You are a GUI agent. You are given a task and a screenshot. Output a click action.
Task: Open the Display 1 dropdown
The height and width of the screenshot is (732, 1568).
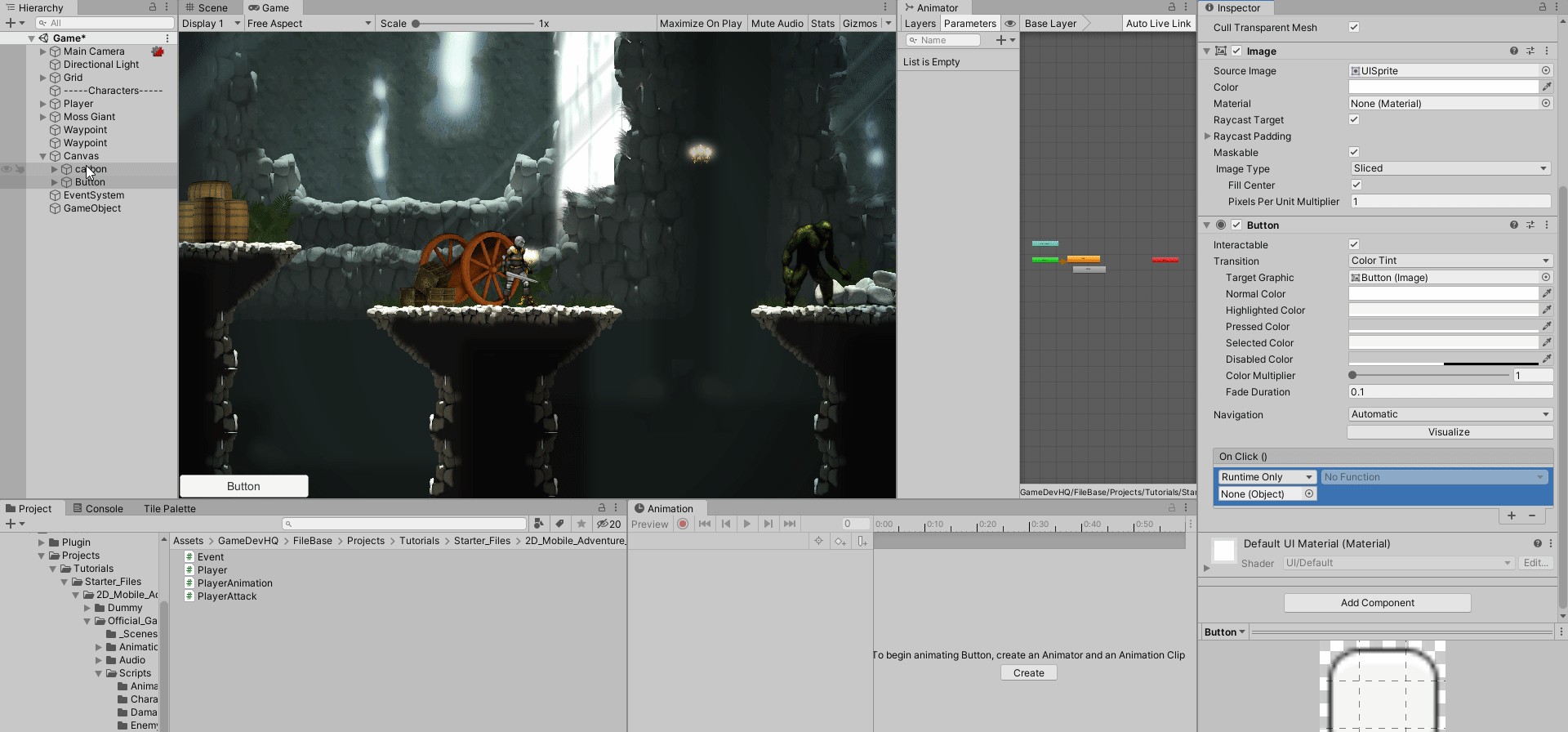click(212, 24)
